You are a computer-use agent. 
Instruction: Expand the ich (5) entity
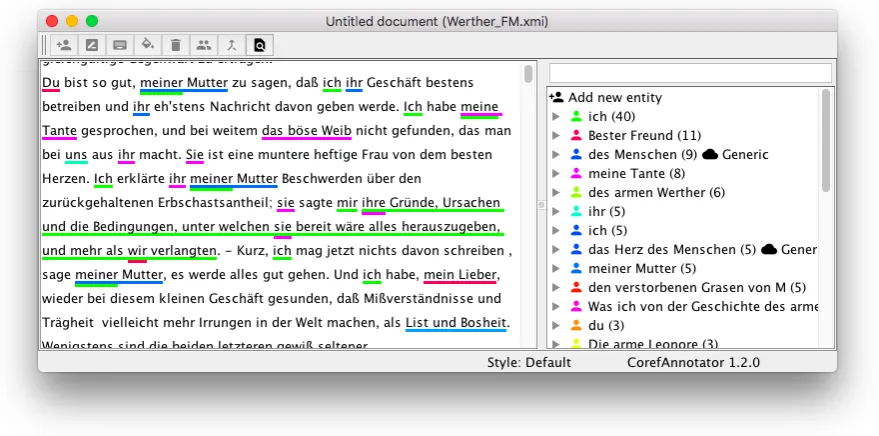tap(556, 231)
